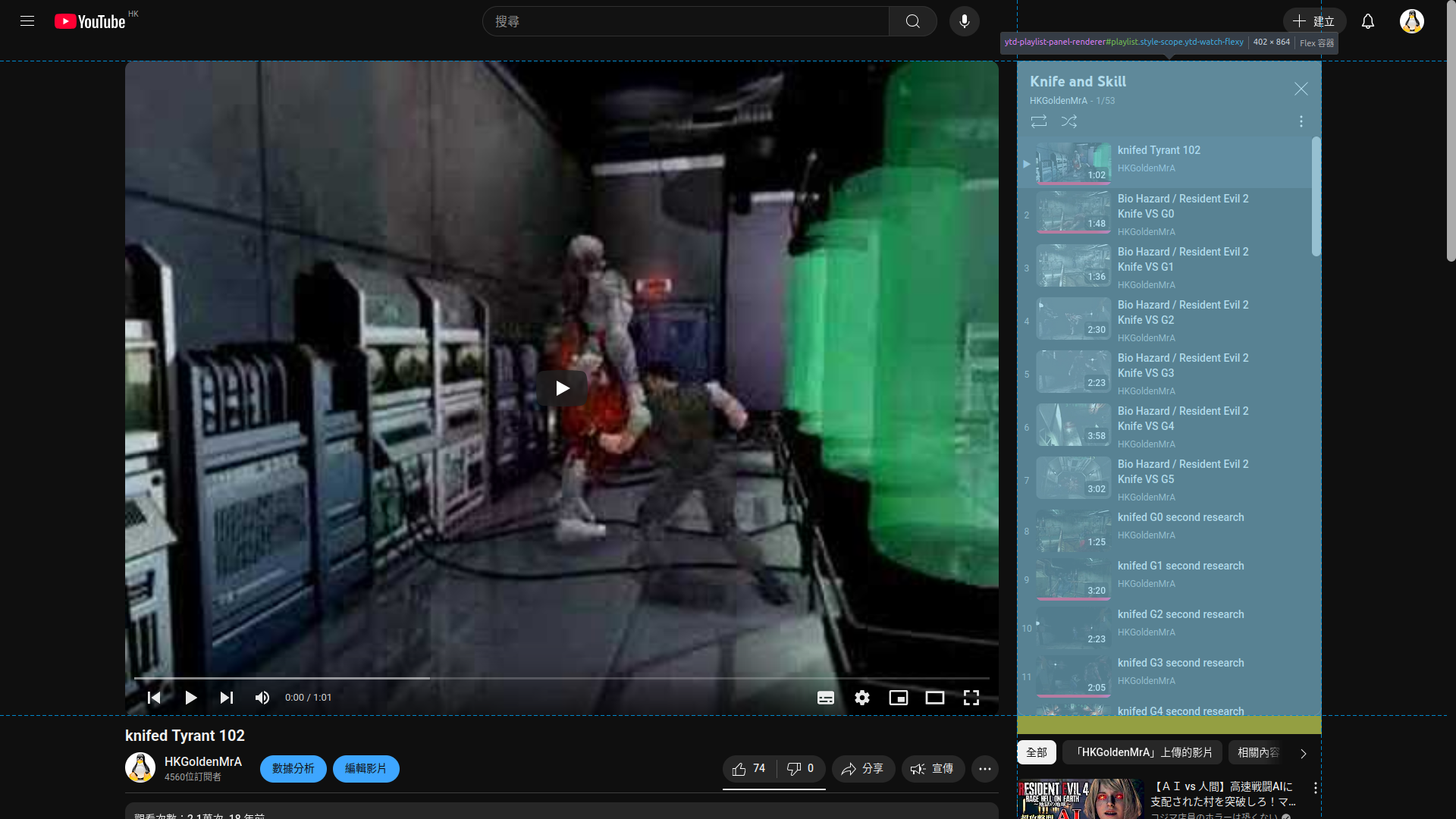
Task: Go to YouTube home via logo
Action: pos(90,21)
